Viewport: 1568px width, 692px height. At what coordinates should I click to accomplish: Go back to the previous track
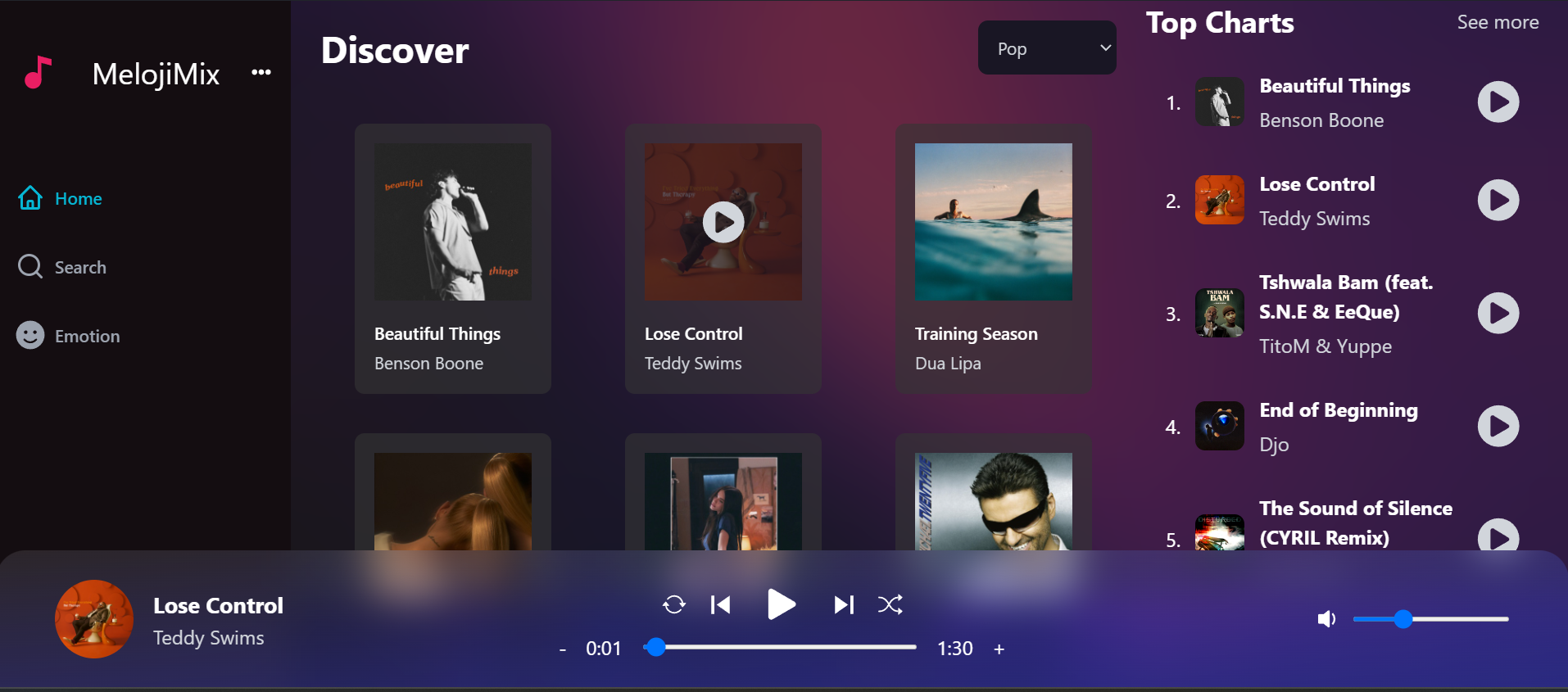[720, 605]
